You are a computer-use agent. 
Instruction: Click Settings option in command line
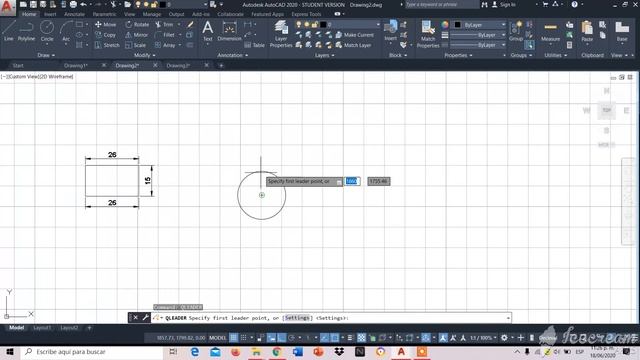297,318
